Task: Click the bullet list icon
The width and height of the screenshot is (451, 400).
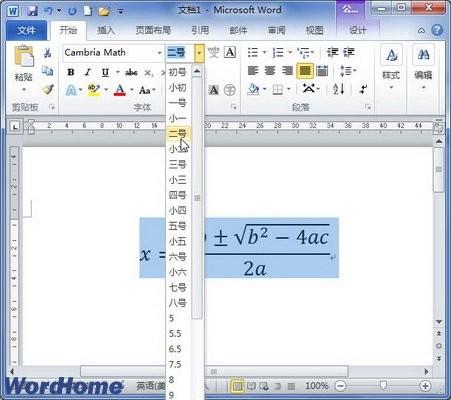Action: (253, 53)
